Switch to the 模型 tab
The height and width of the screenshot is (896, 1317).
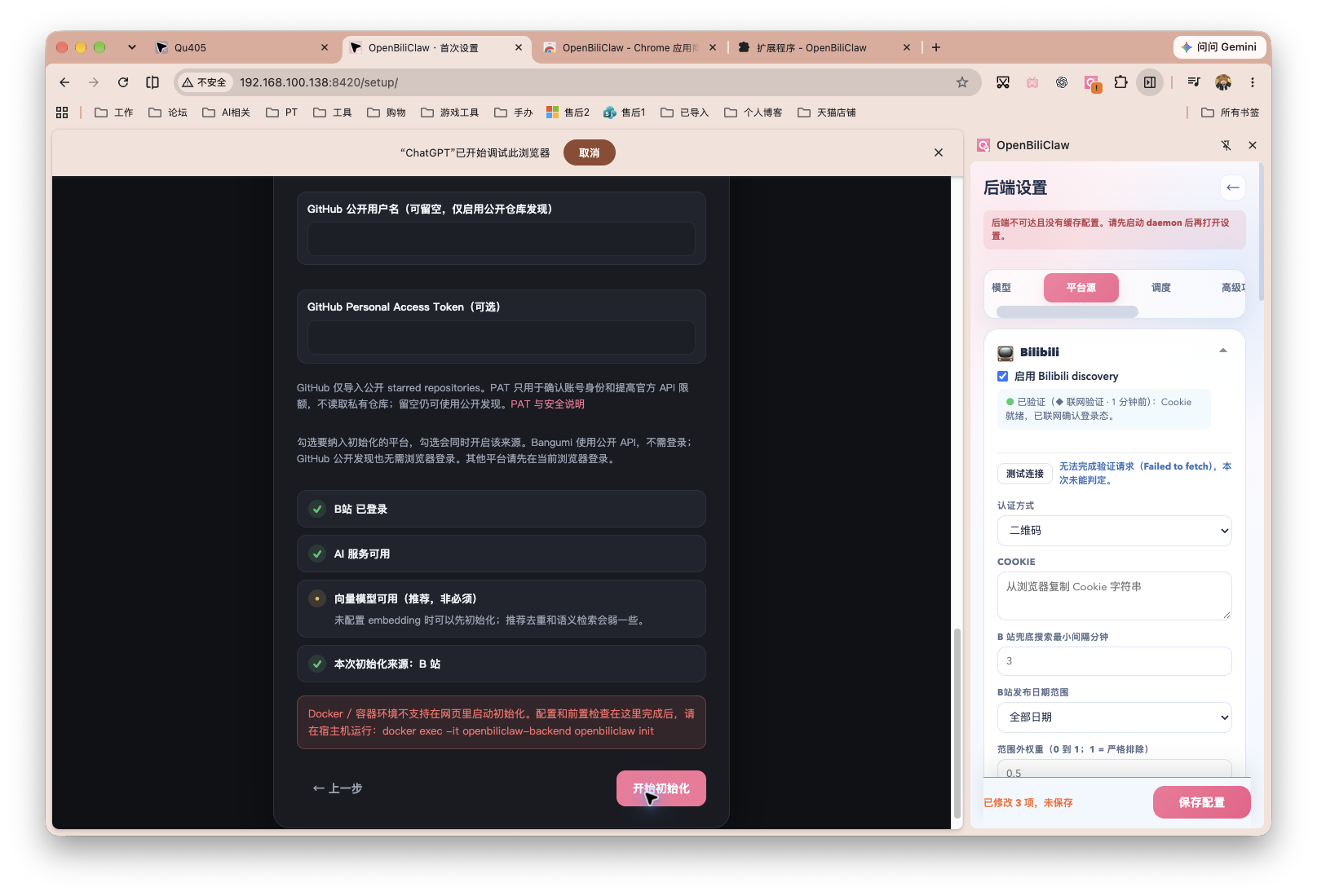tap(1001, 288)
